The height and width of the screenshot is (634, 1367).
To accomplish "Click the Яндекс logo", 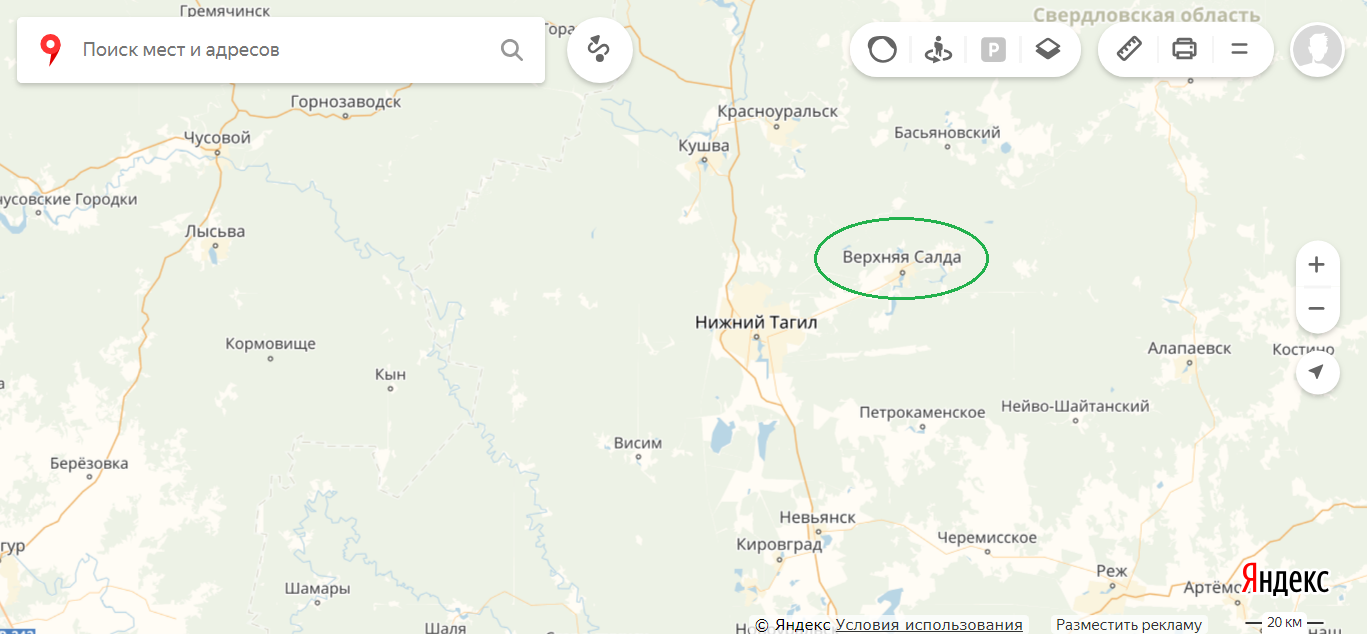I will [1285, 579].
